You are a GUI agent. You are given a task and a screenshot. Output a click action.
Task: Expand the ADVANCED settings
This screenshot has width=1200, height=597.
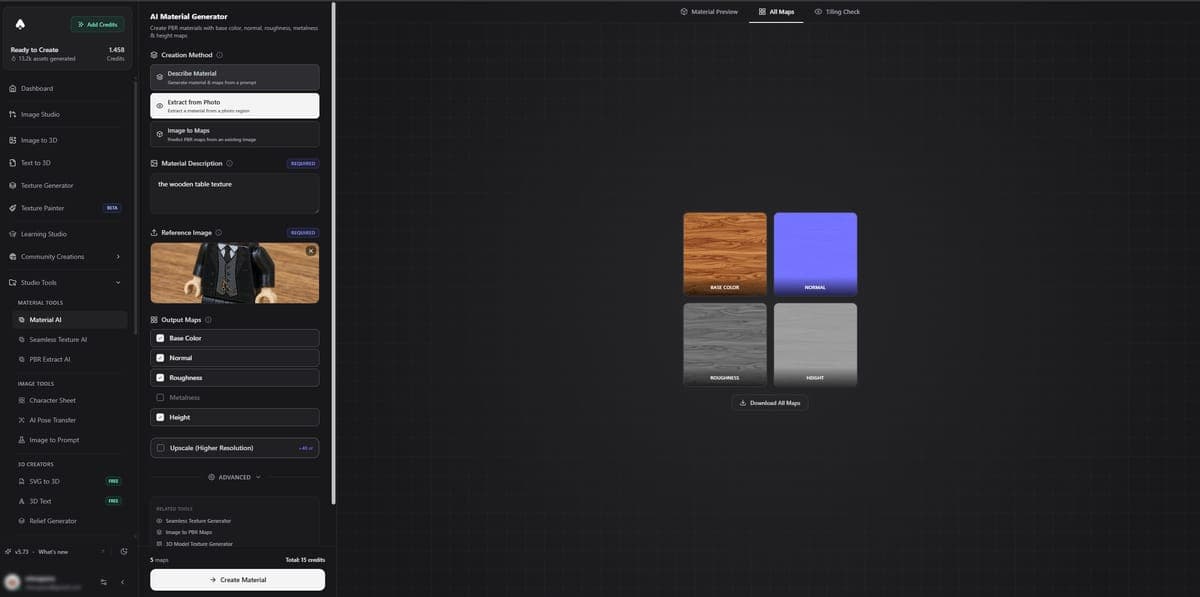tap(235, 477)
